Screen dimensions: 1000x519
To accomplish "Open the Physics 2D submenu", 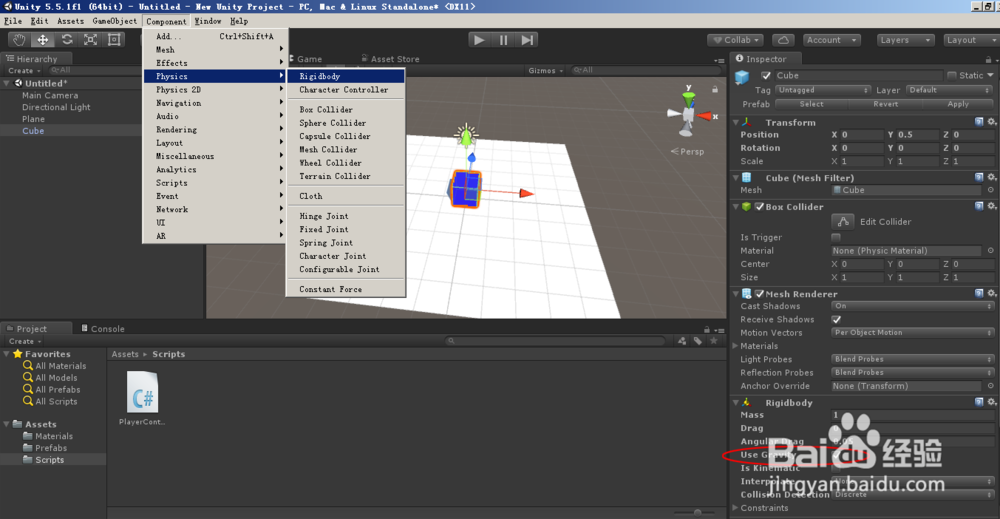I will 216,90.
